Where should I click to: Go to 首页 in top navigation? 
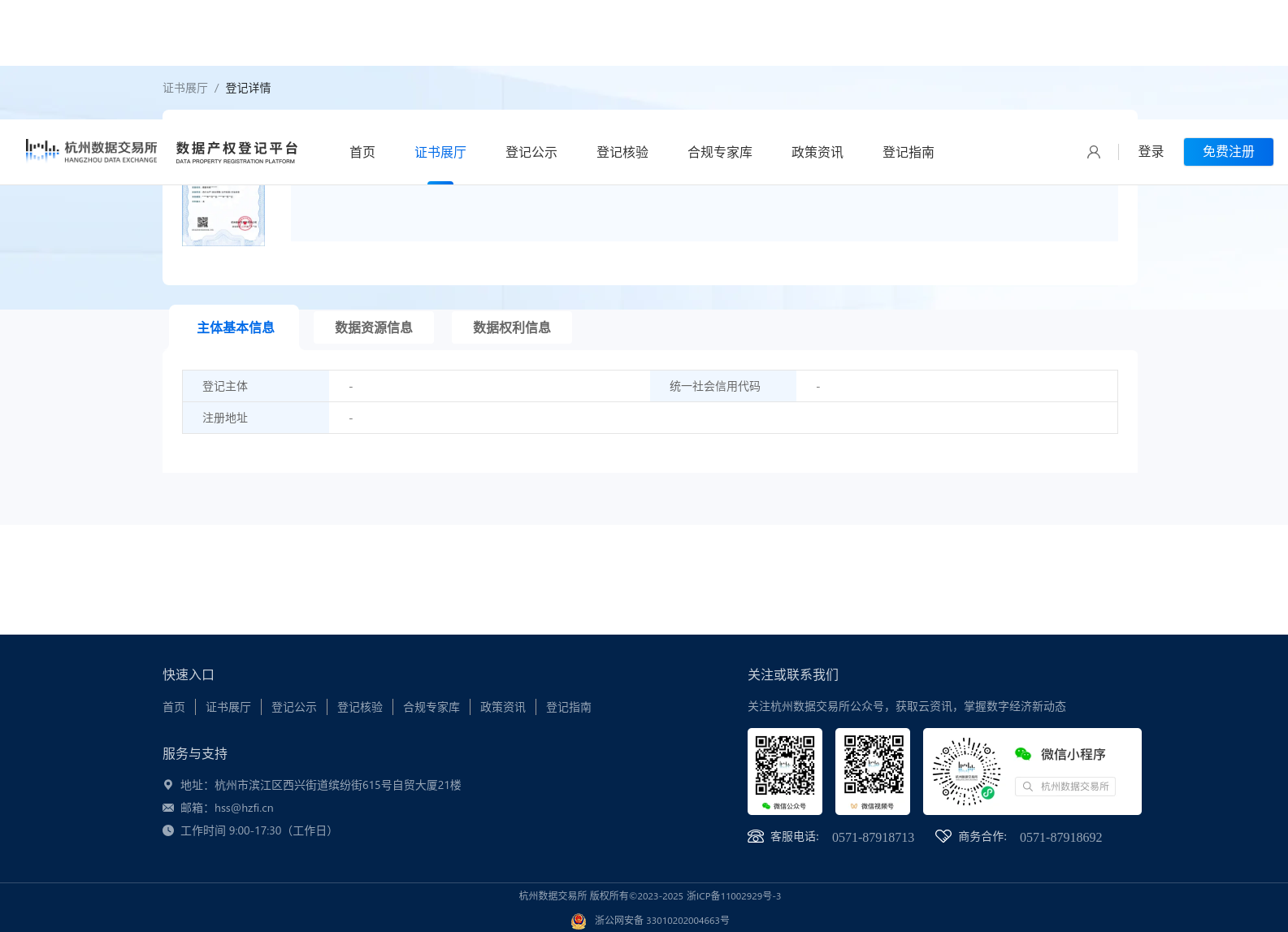(x=362, y=152)
